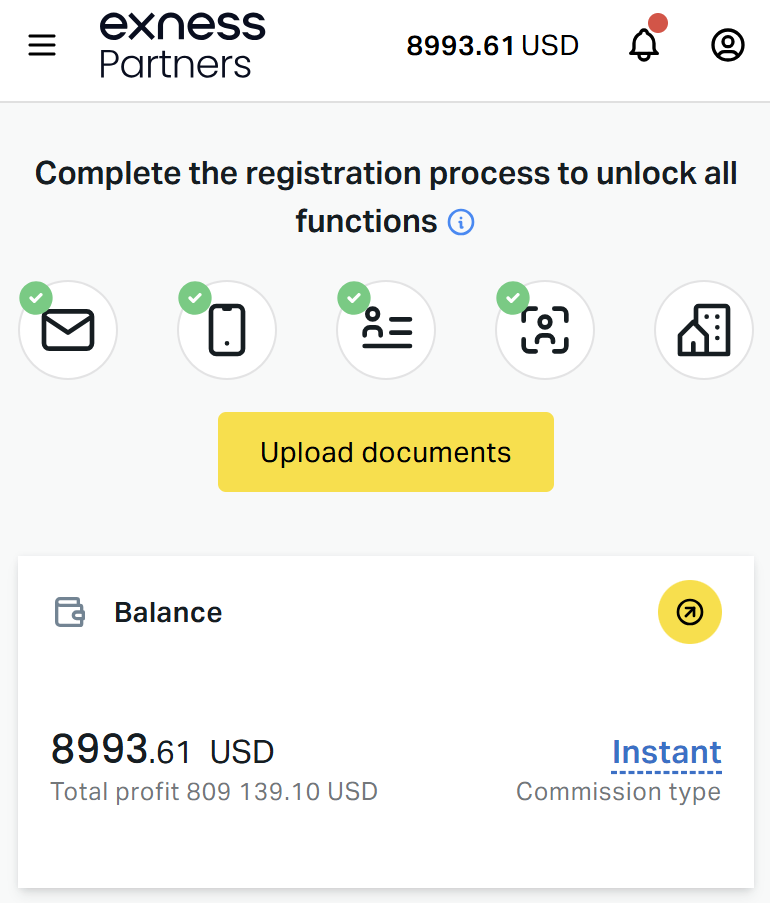Click the green checkmark on the phone step

tap(194, 297)
